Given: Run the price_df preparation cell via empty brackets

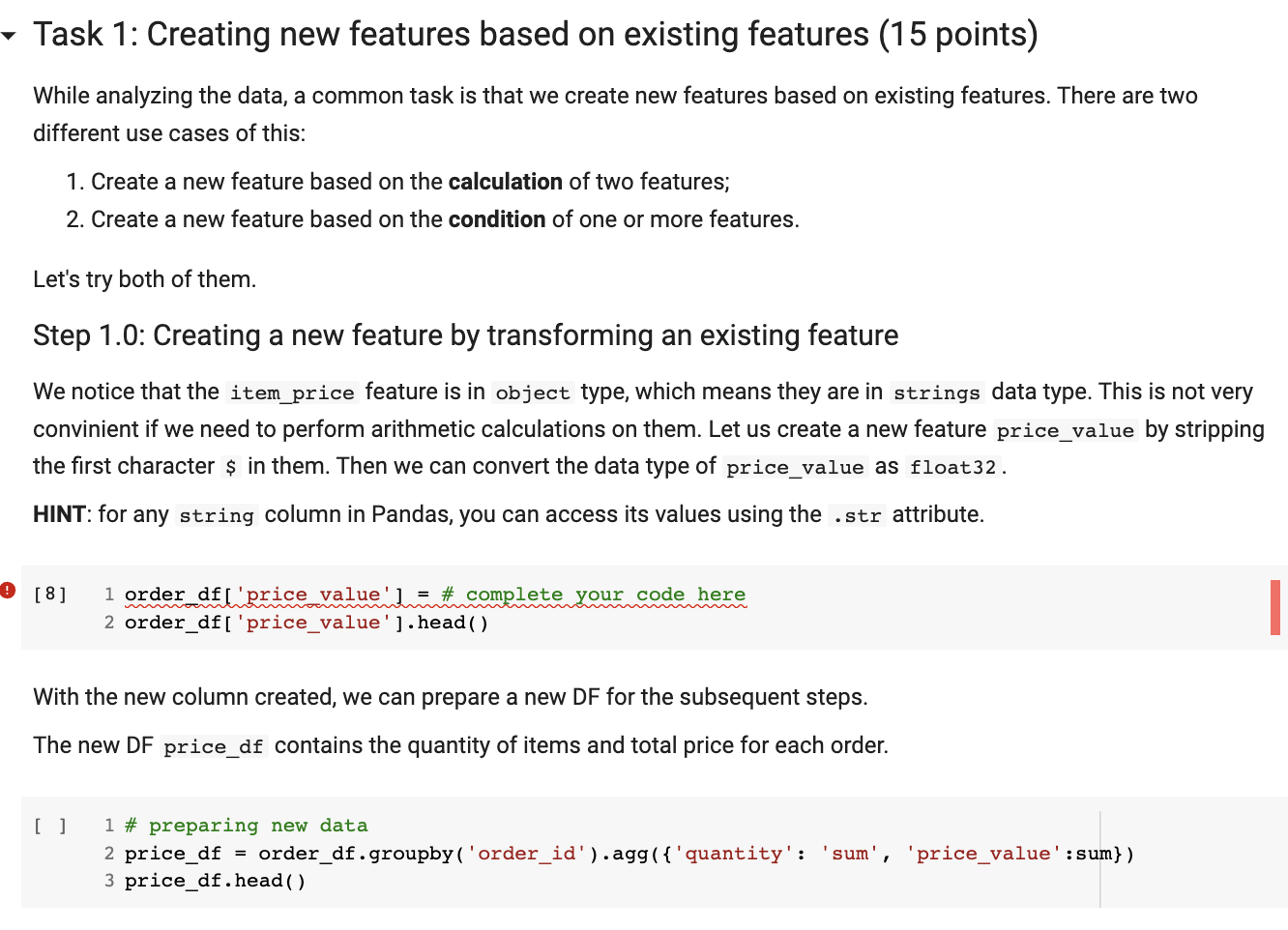Looking at the screenshot, I should pos(49,825).
